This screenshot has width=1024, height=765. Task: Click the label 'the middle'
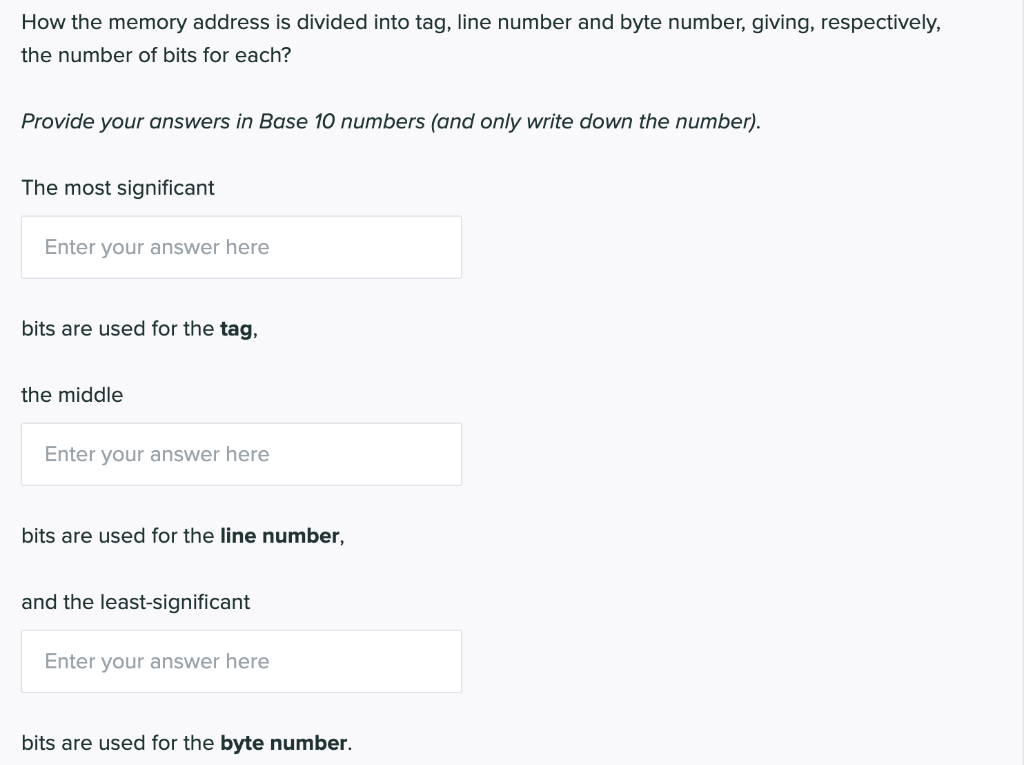click(x=72, y=394)
